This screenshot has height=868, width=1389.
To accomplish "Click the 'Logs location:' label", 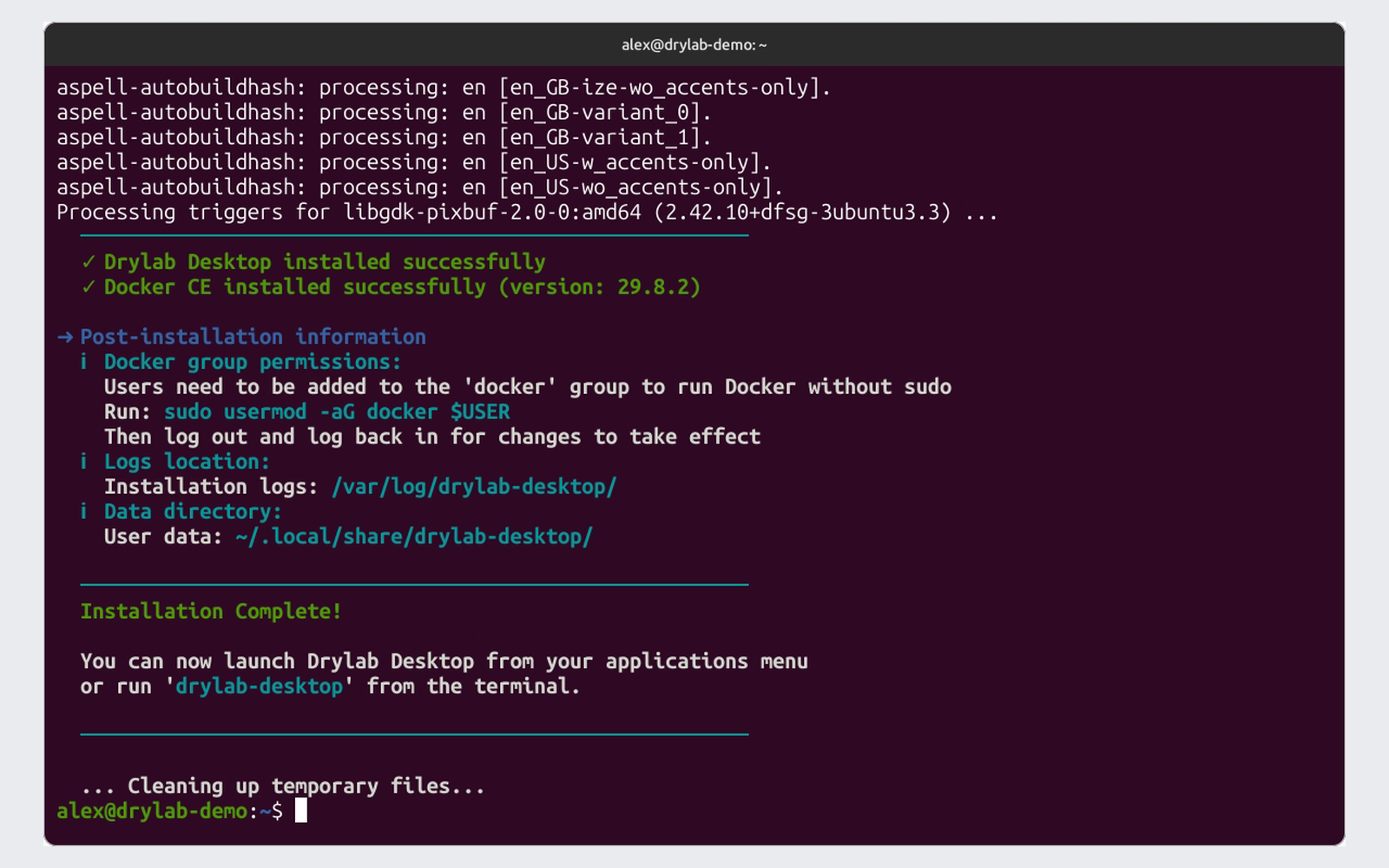I will point(187,462).
